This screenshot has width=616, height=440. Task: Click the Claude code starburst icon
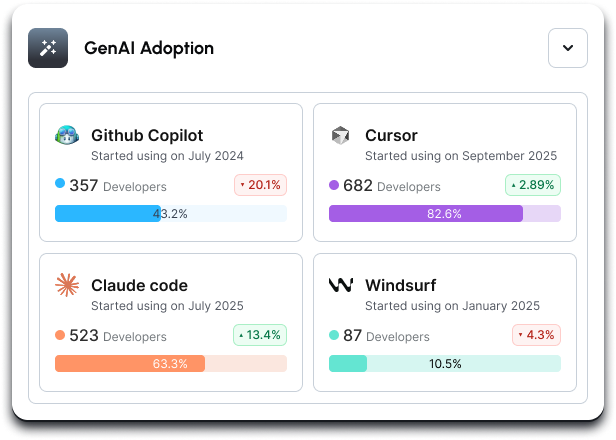point(67,286)
